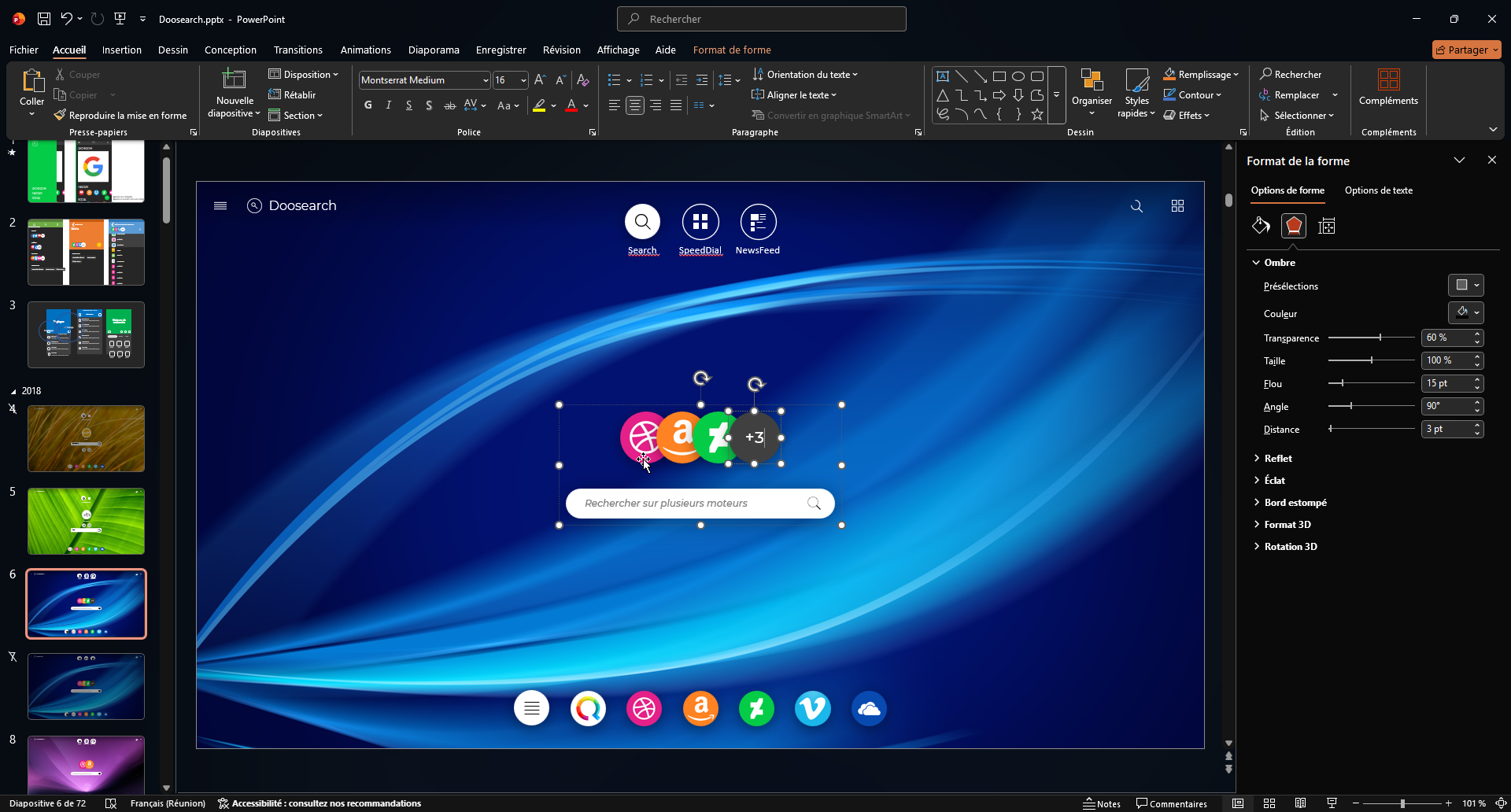Screen dimensions: 1511x812
Task: Toggle italic text formatting
Action: [389, 105]
